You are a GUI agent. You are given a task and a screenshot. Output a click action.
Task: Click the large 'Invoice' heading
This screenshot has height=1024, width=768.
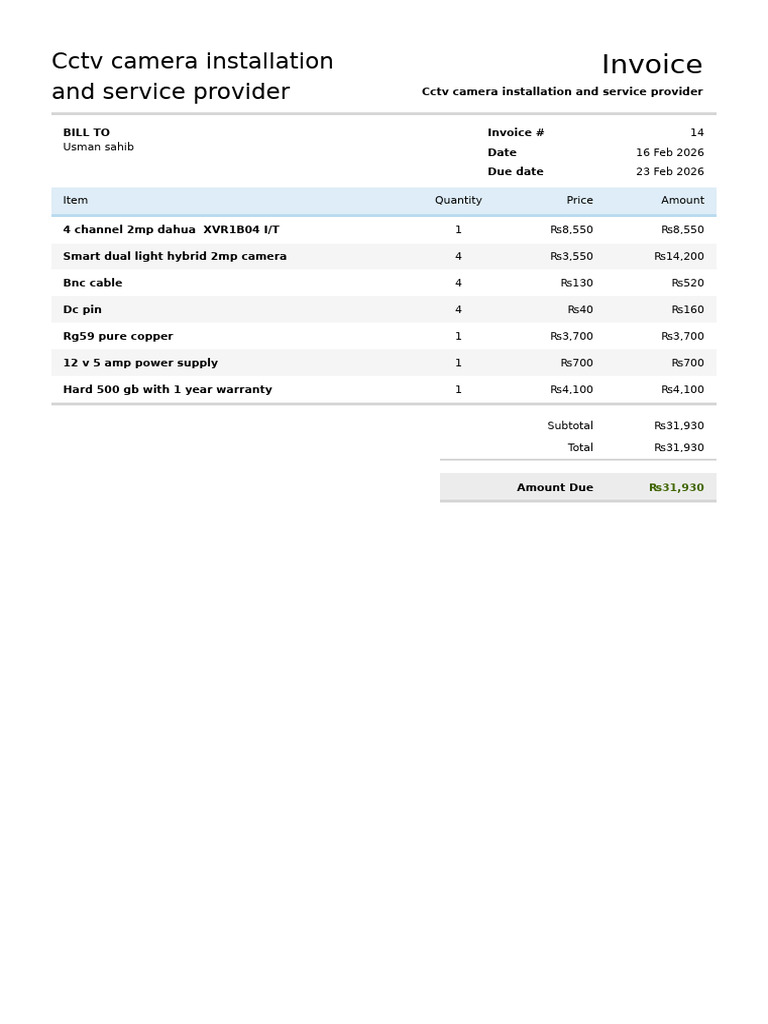652,64
